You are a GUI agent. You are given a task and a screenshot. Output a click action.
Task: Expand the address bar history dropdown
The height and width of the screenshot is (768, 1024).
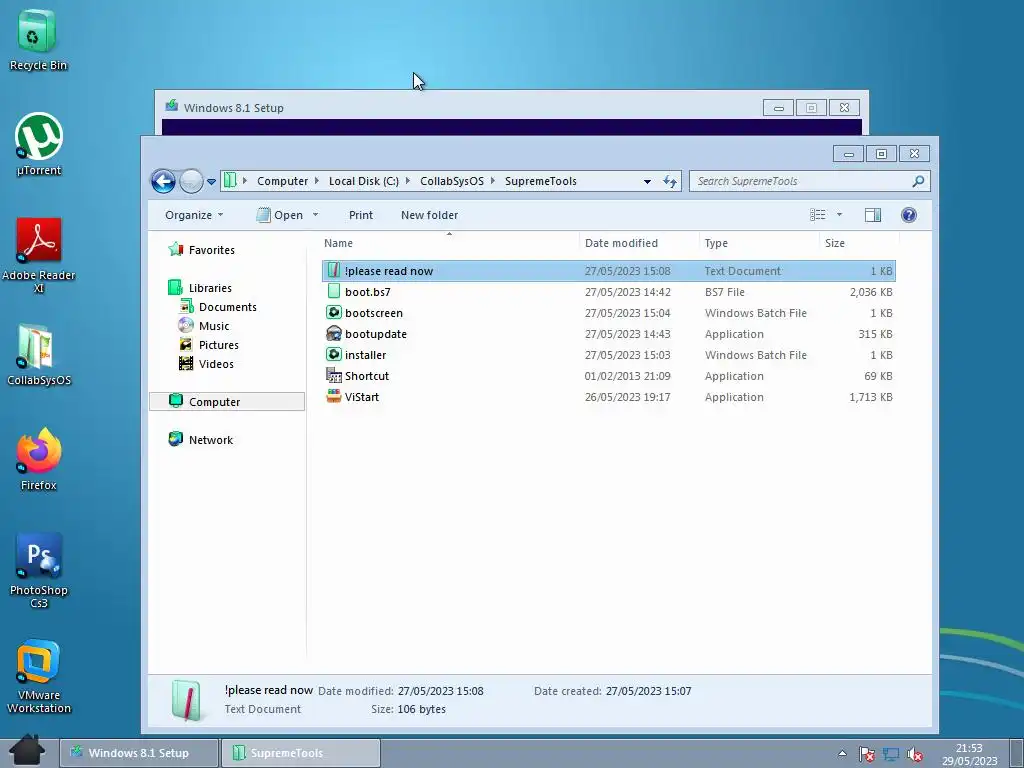click(647, 182)
